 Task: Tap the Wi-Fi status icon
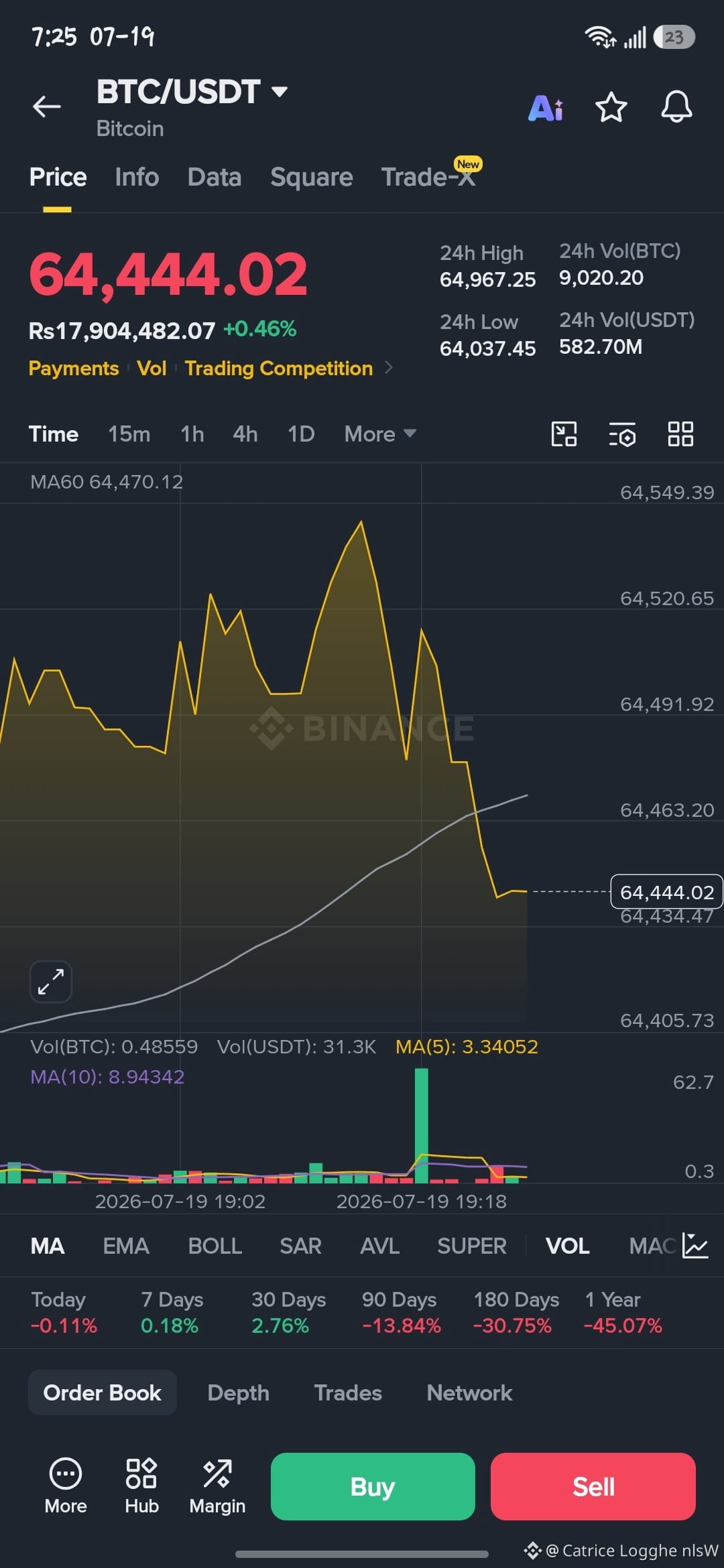[600, 37]
